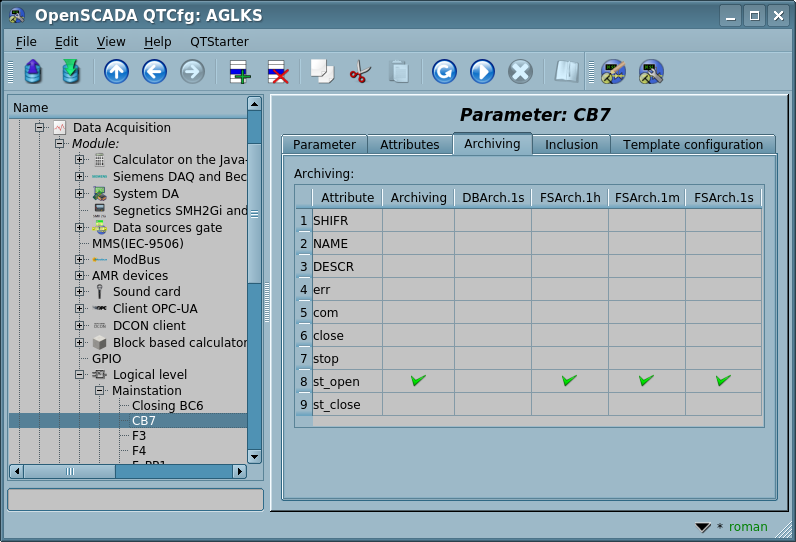Click the blue start/run arrow icon
The height and width of the screenshot is (542, 796).
(x=482, y=72)
